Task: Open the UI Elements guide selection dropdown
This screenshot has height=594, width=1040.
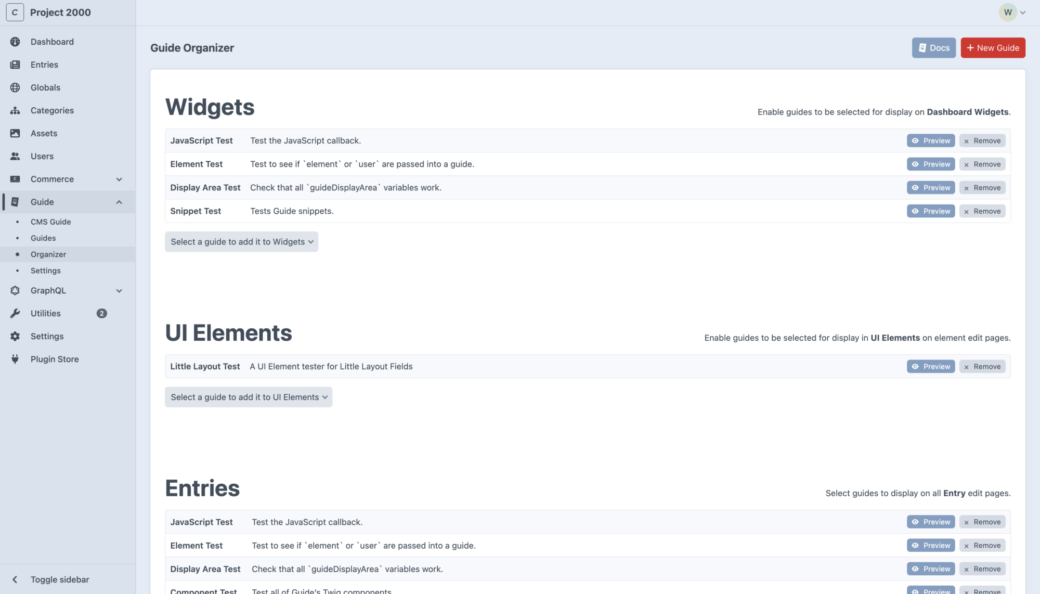Action: tap(249, 397)
